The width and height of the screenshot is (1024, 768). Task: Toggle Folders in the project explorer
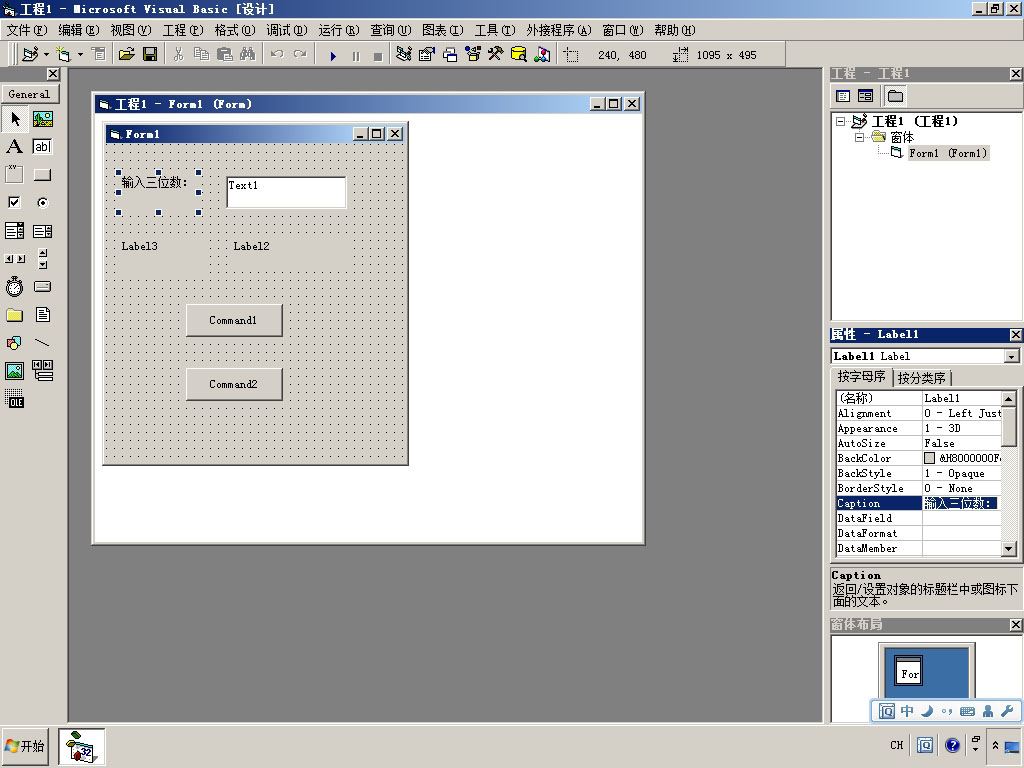point(895,96)
